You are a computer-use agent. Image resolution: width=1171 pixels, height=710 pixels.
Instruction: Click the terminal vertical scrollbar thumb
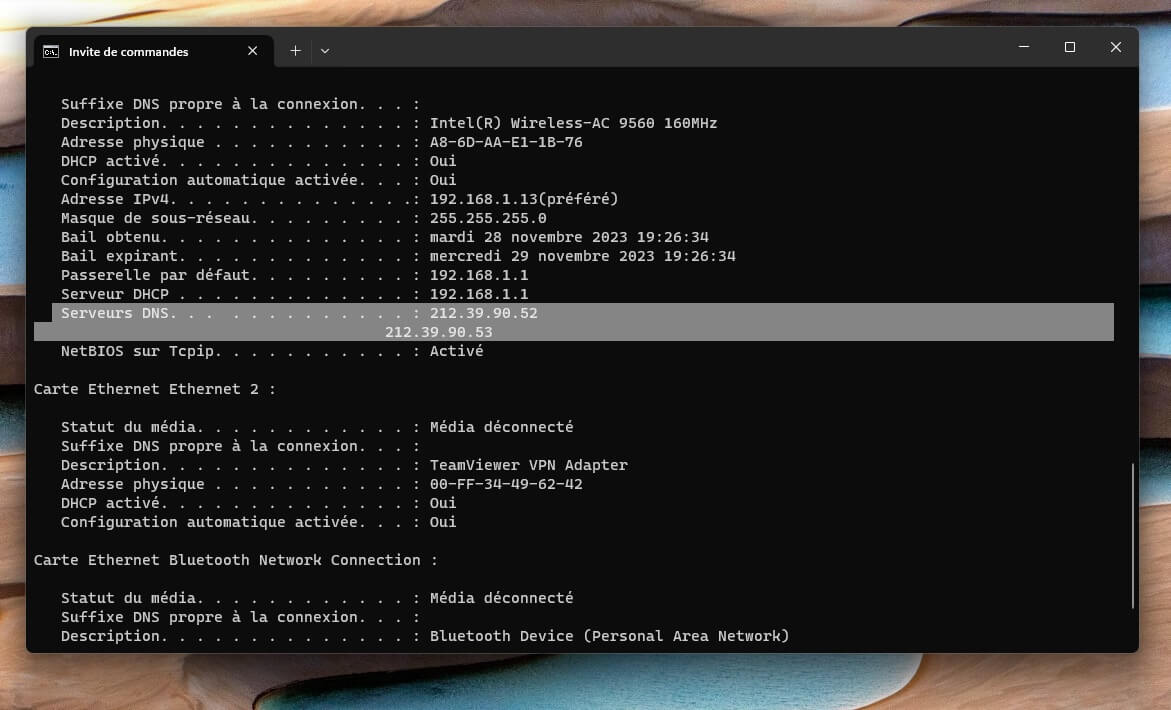[1132, 535]
